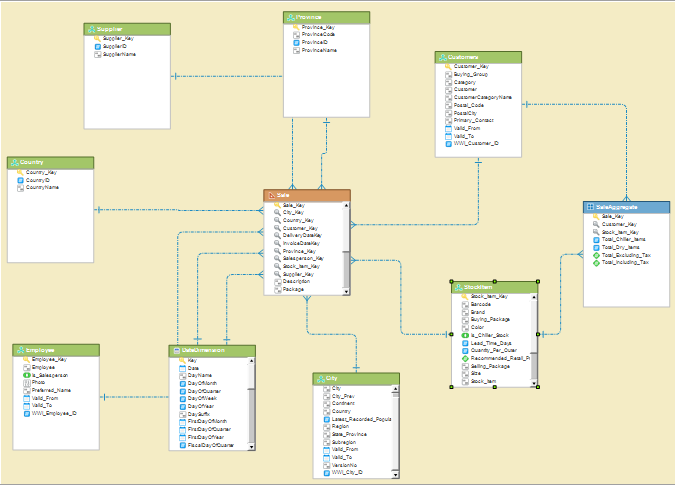Click the Sale fact table header icon

(271, 195)
